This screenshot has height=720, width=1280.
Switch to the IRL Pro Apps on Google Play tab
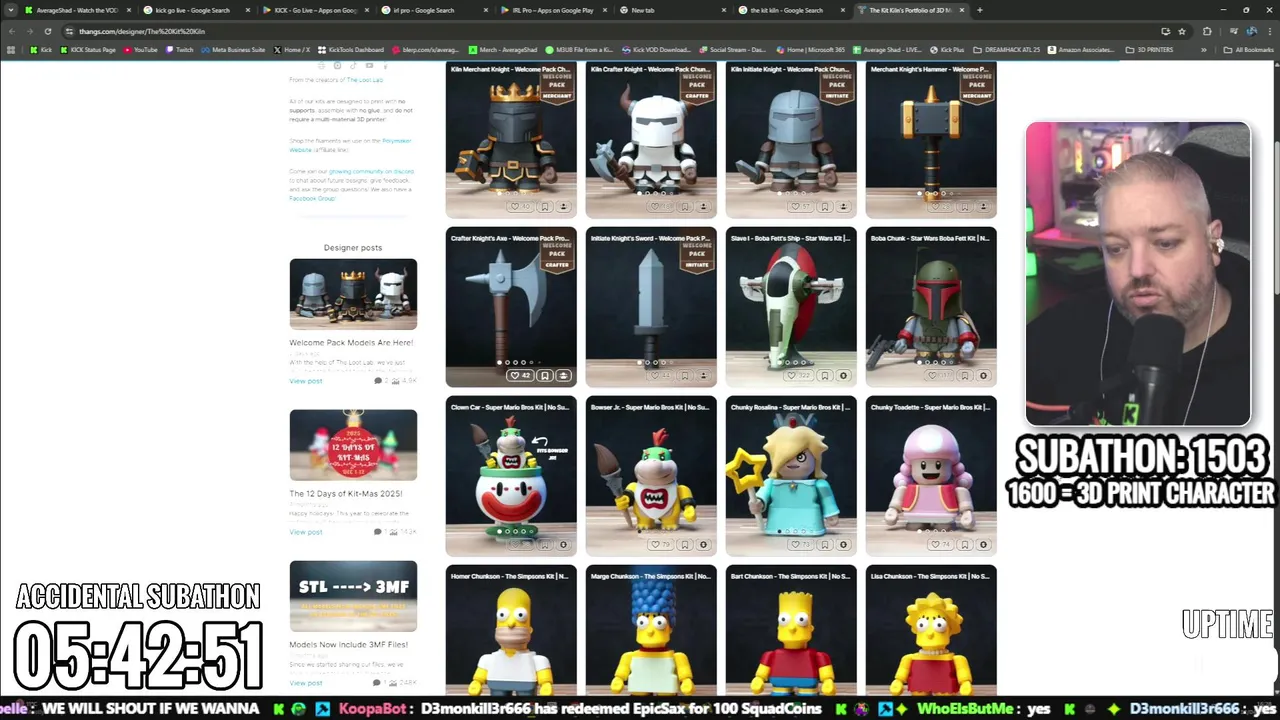point(555,10)
